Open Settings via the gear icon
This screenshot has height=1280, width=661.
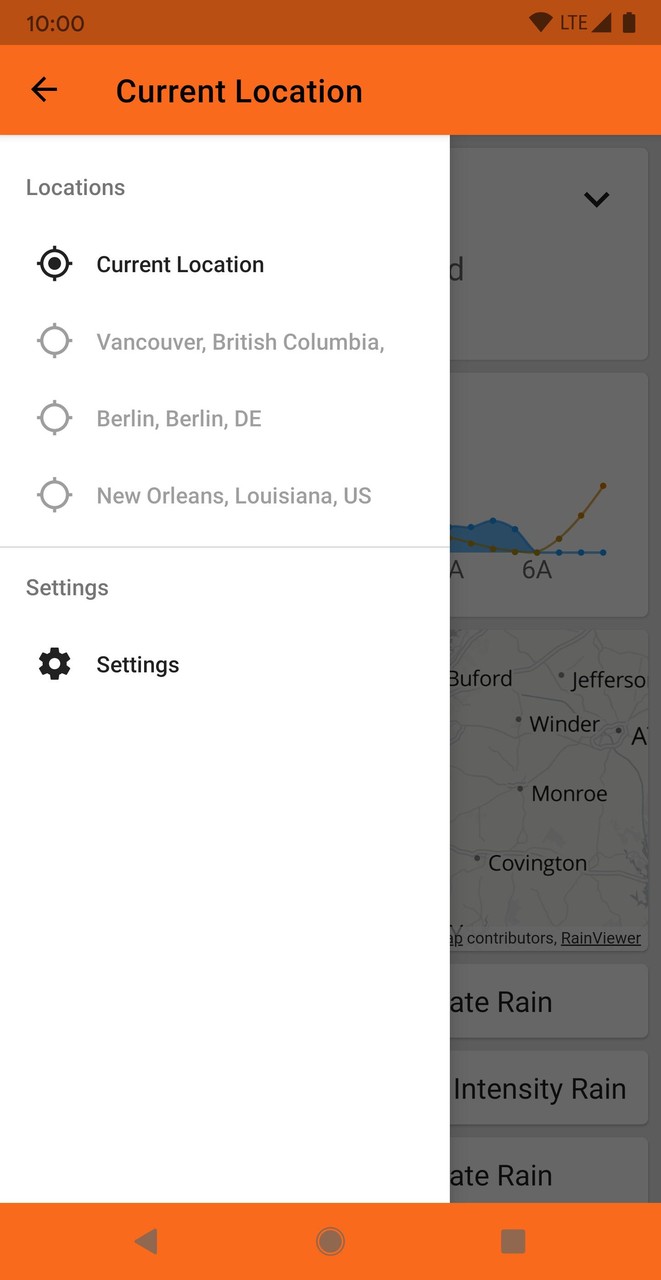click(53, 663)
